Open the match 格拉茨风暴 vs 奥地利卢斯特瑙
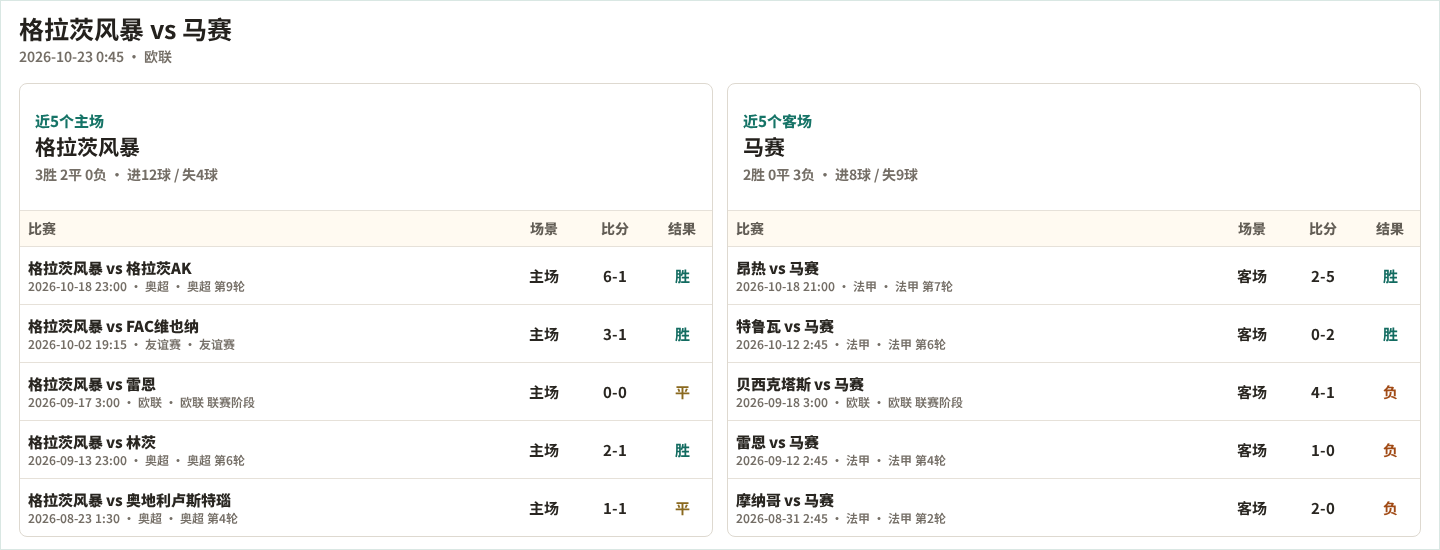The width and height of the screenshot is (1440, 550). coord(130,500)
